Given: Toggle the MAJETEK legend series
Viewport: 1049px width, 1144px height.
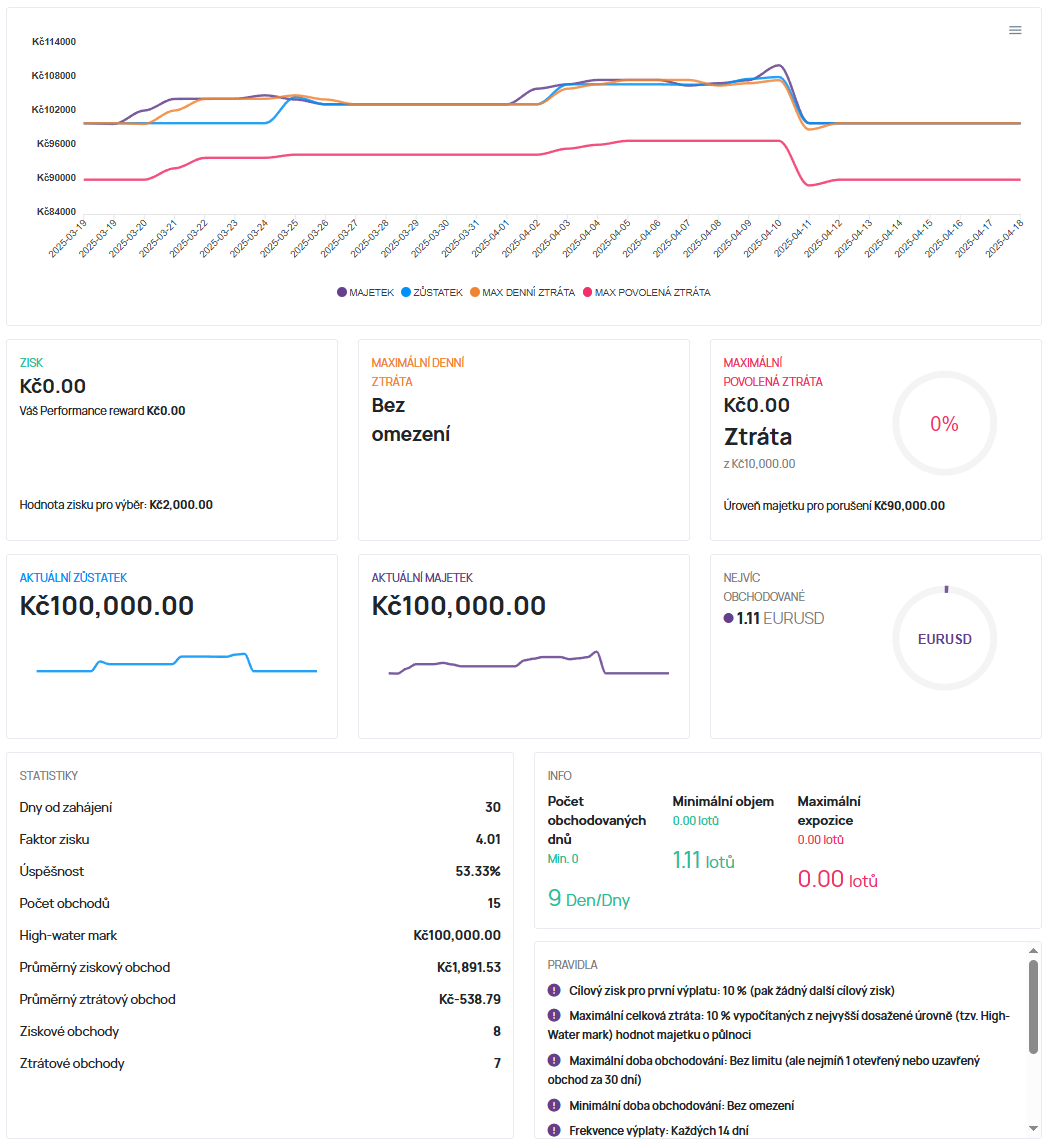Looking at the screenshot, I should click(x=365, y=293).
